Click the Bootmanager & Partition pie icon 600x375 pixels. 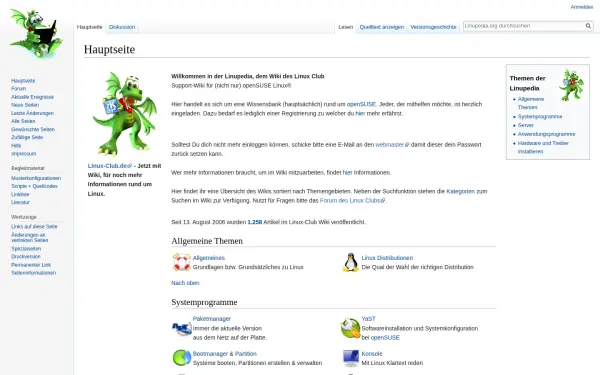pyautogui.click(x=181, y=358)
